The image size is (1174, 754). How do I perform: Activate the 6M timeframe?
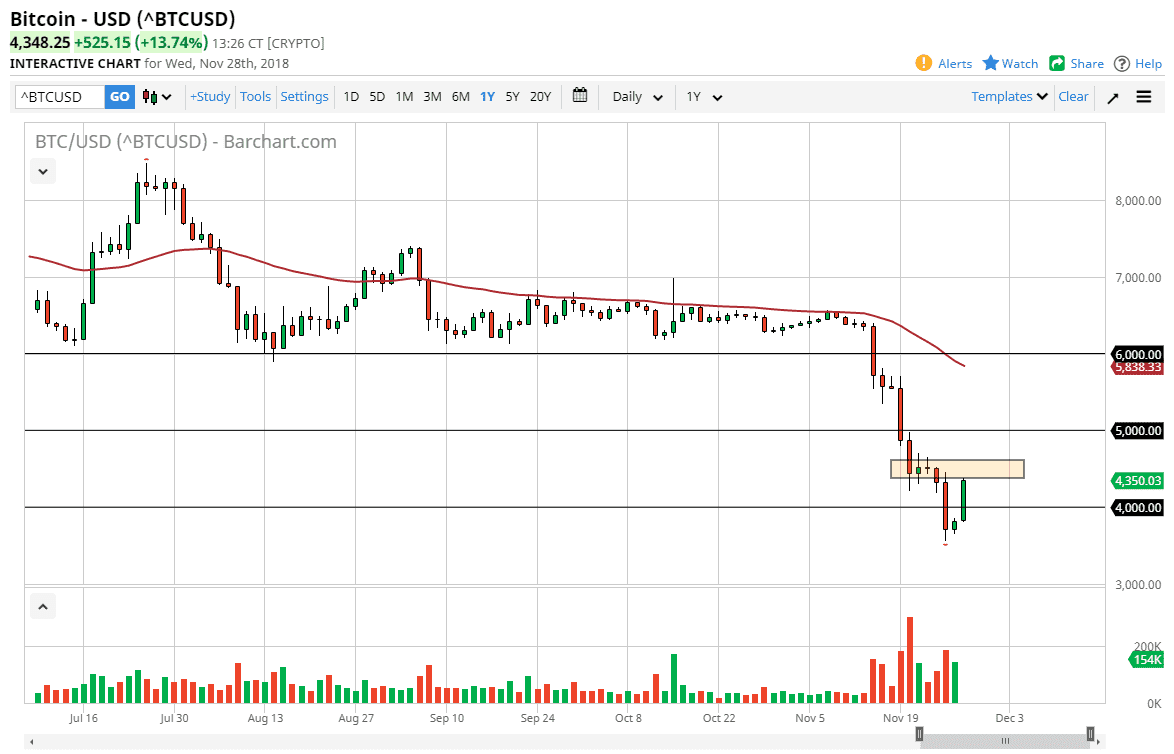click(x=460, y=96)
